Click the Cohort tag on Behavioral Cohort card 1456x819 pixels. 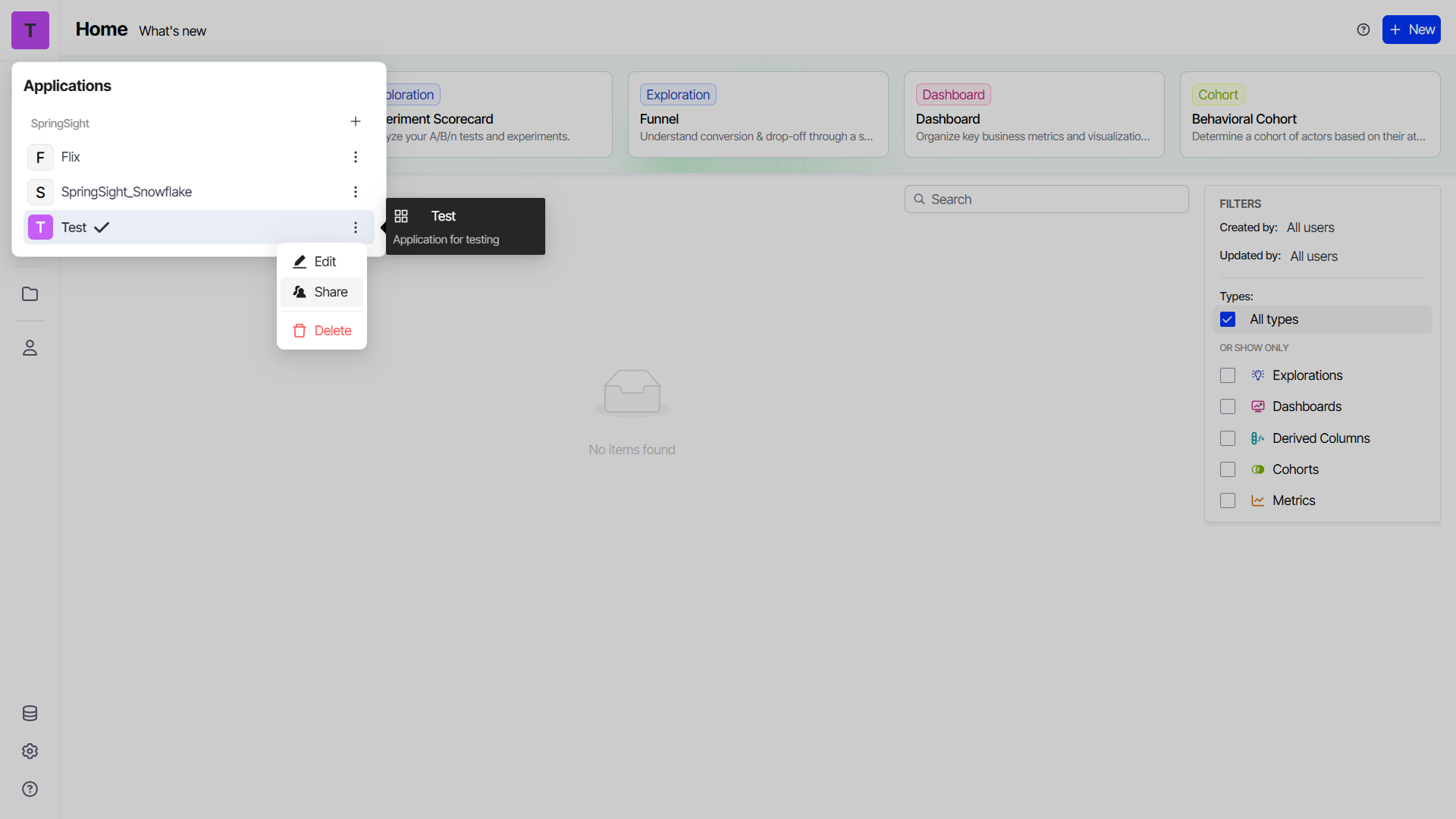[1218, 95]
